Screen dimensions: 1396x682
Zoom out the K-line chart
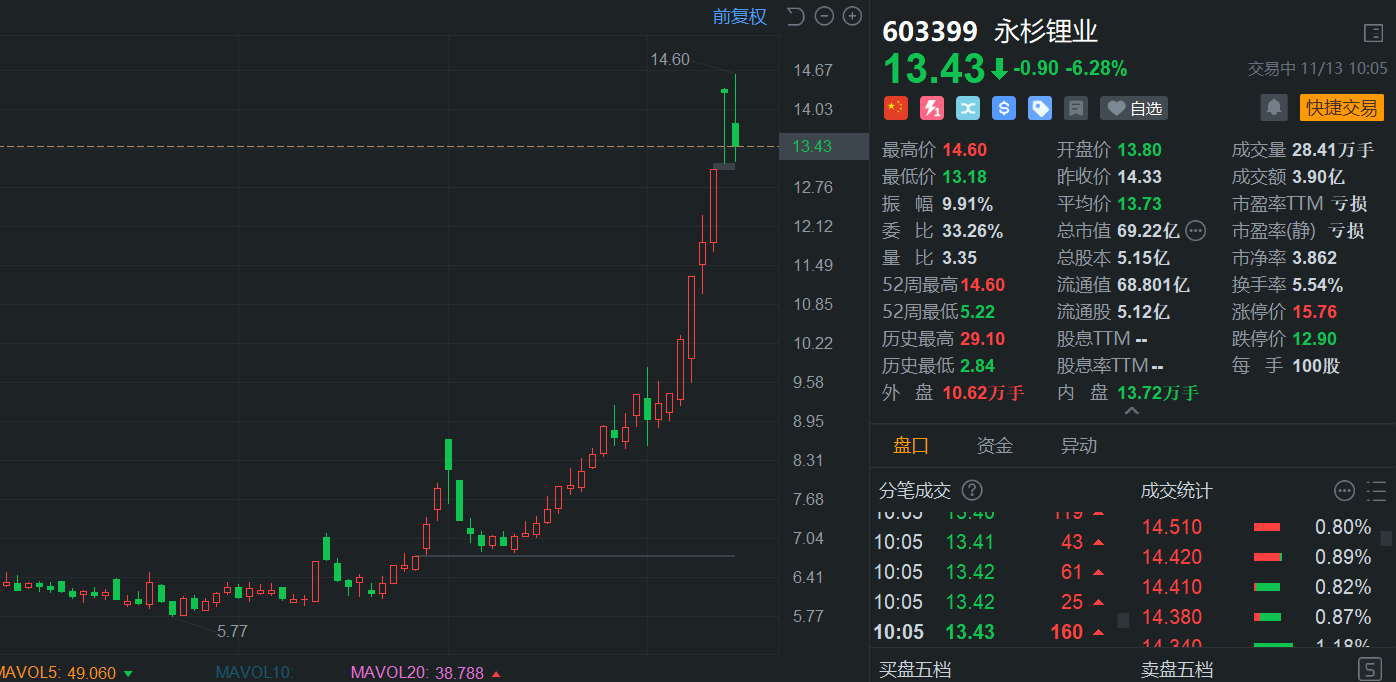824,16
